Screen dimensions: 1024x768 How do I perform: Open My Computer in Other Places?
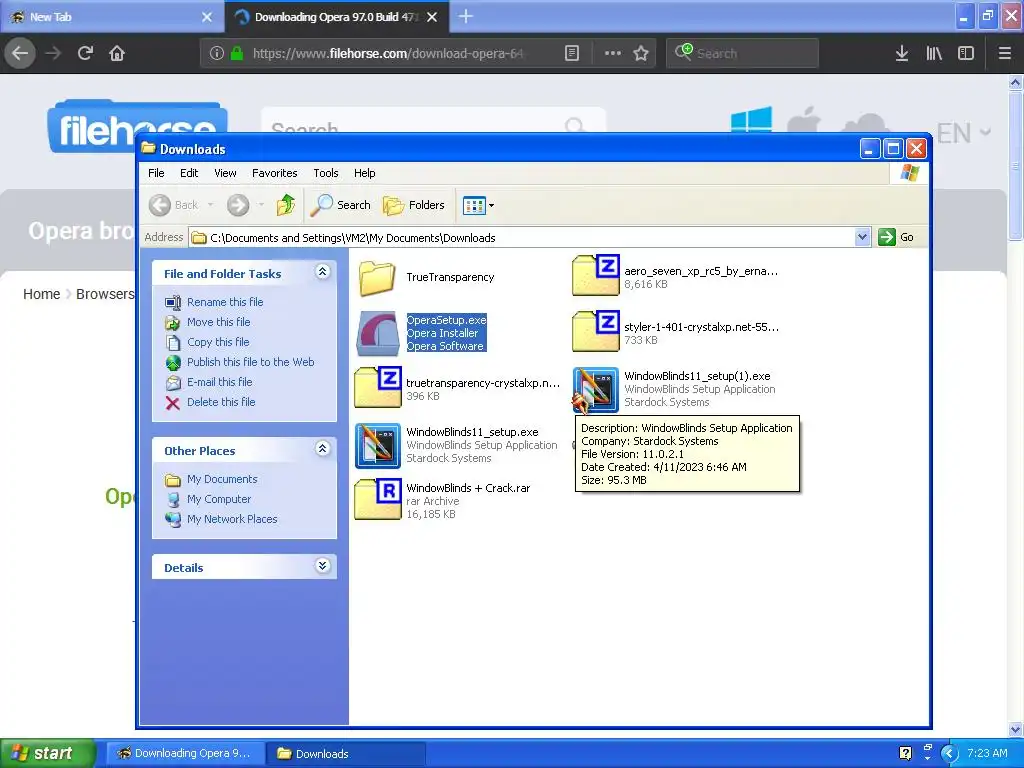pos(219,499)
